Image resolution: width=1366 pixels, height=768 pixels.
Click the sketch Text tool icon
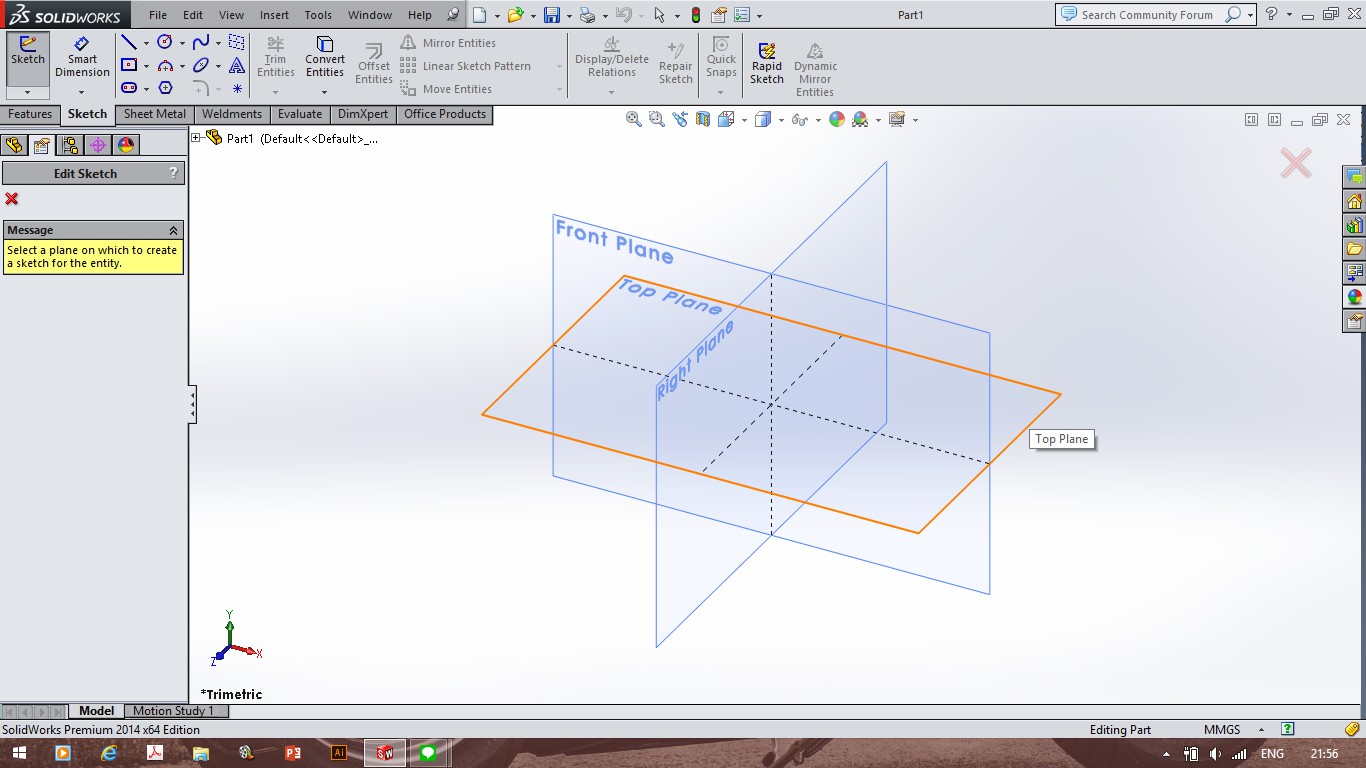pos(237,65)
